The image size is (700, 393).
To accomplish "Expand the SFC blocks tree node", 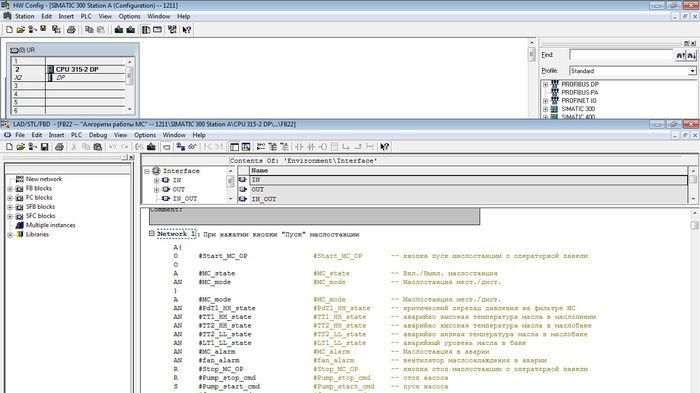I will (x=10, y=216).
